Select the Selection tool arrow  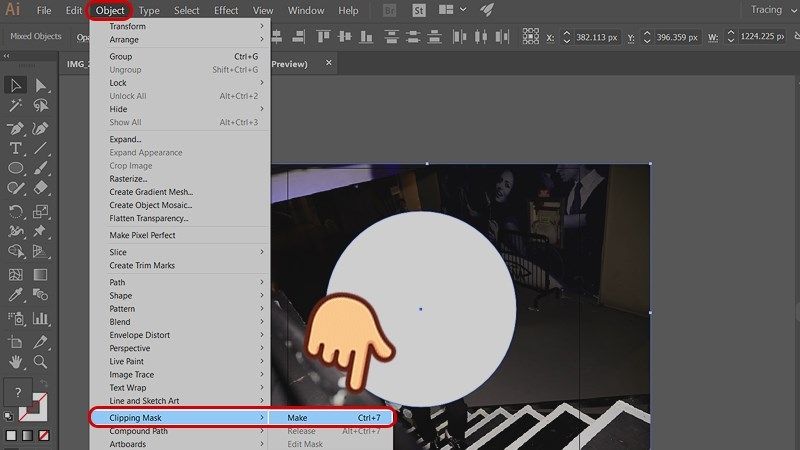pyautogui.click(x=15, y=85)
